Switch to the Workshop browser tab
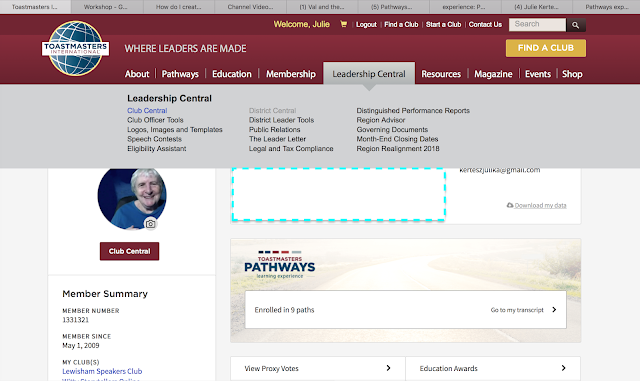 107,7
